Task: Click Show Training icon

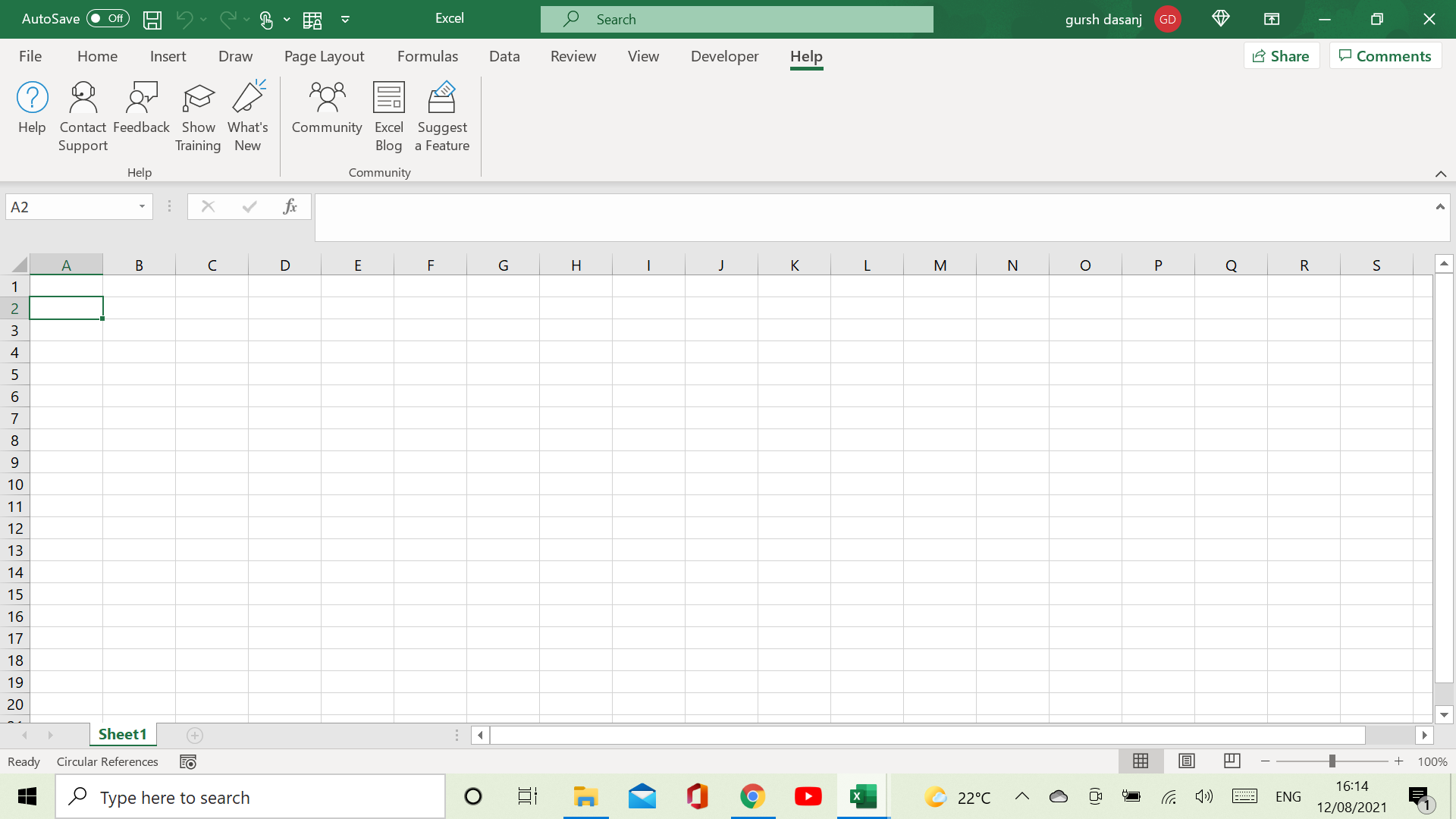Action: 198,99
